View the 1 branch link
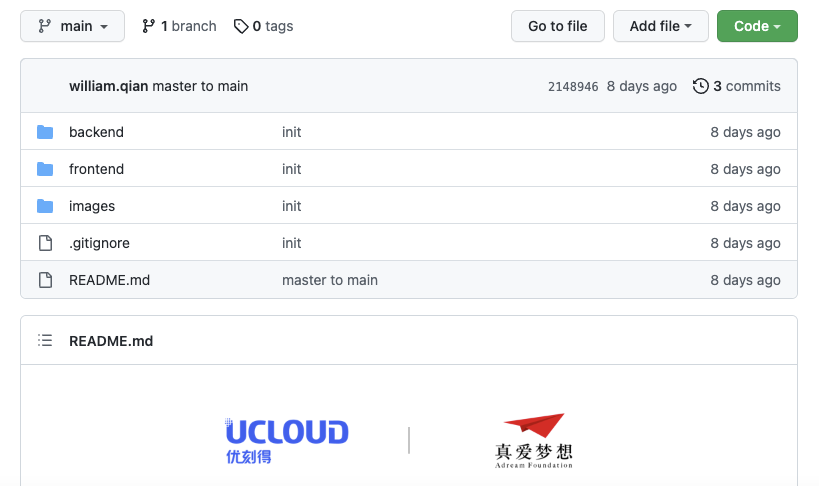 pyautogui.click(x=179, y=26)
